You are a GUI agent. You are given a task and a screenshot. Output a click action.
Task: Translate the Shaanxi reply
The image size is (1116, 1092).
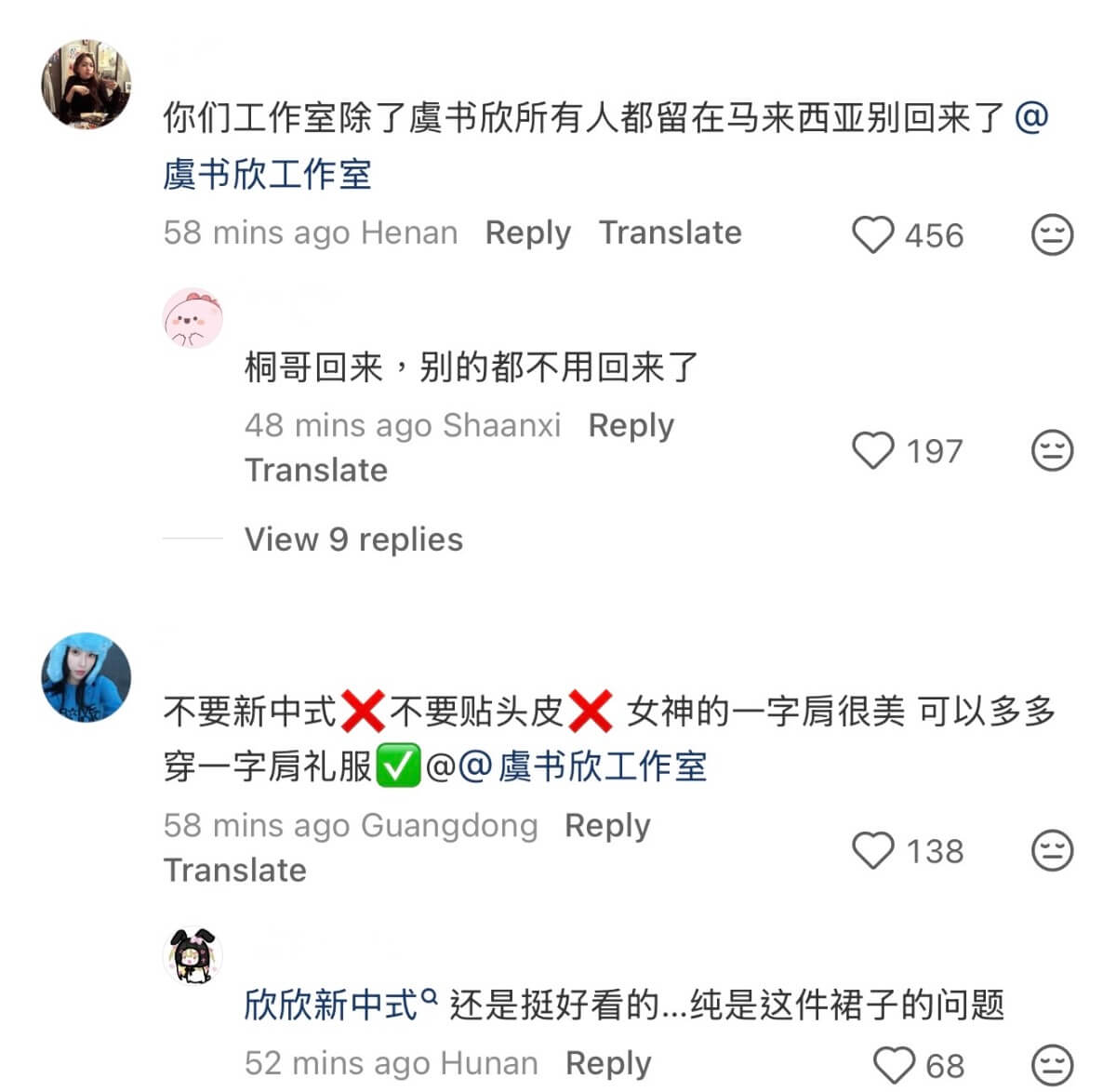[x=315, y=471]
